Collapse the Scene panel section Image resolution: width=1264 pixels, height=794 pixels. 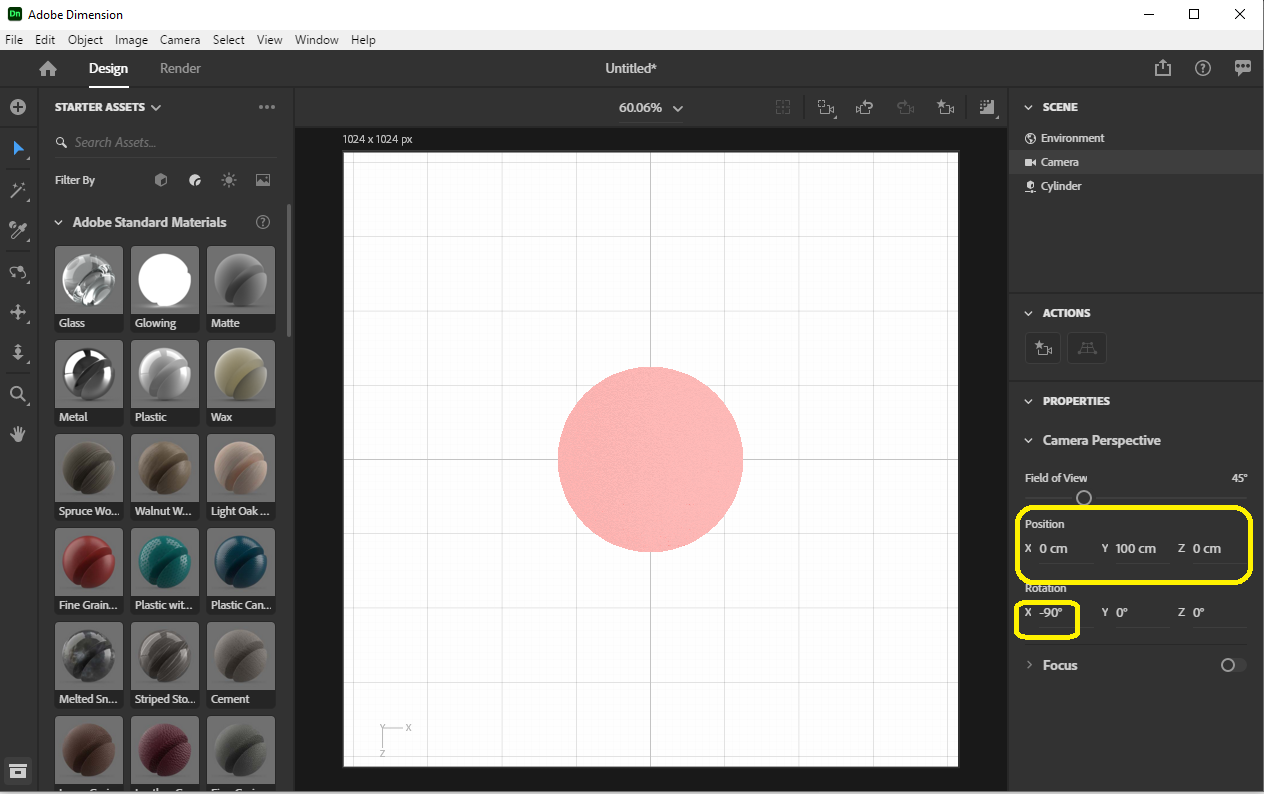(1029, 107)
